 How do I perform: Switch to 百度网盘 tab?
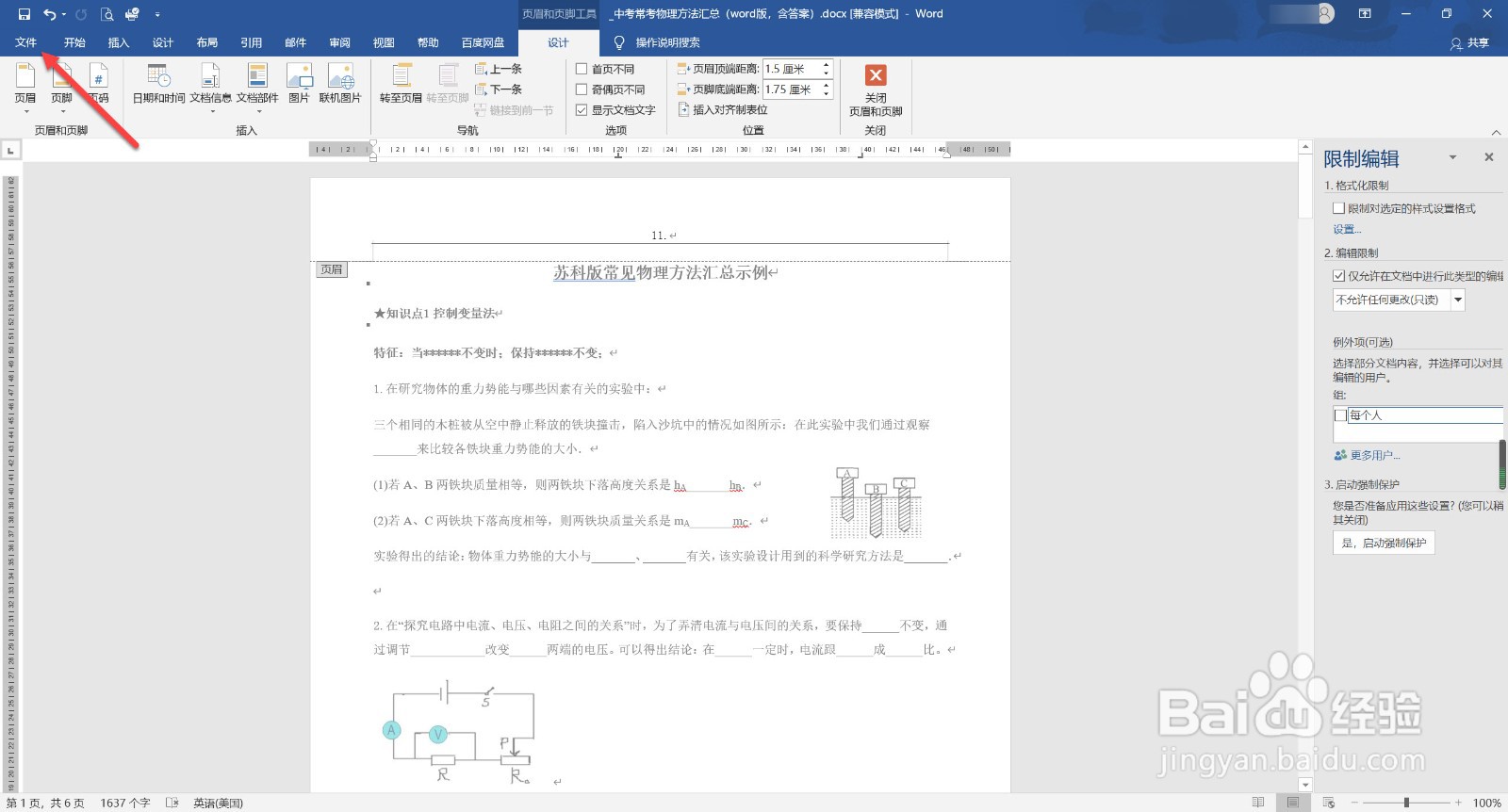coord(484,42)
